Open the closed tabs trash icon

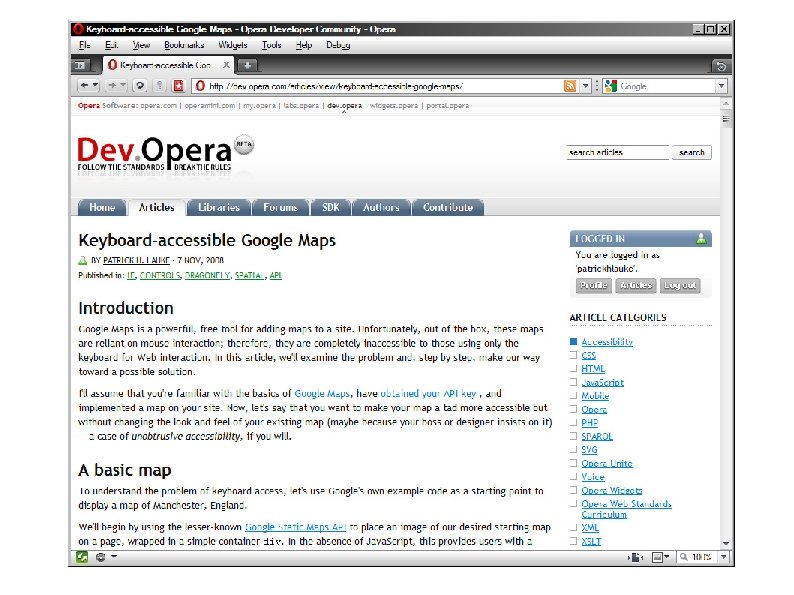tap(721, 65)
